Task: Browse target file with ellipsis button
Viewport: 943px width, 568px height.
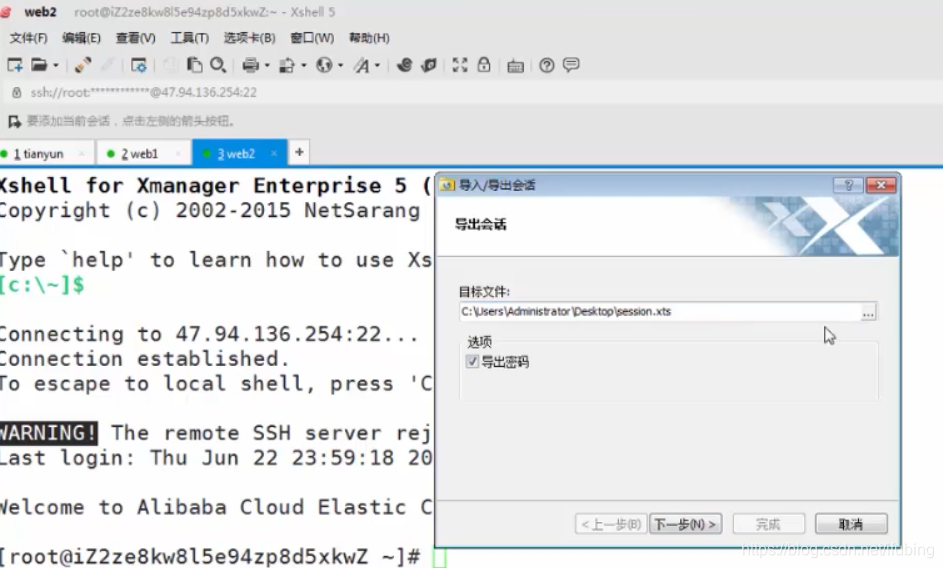Action: [x=868, y=312]
